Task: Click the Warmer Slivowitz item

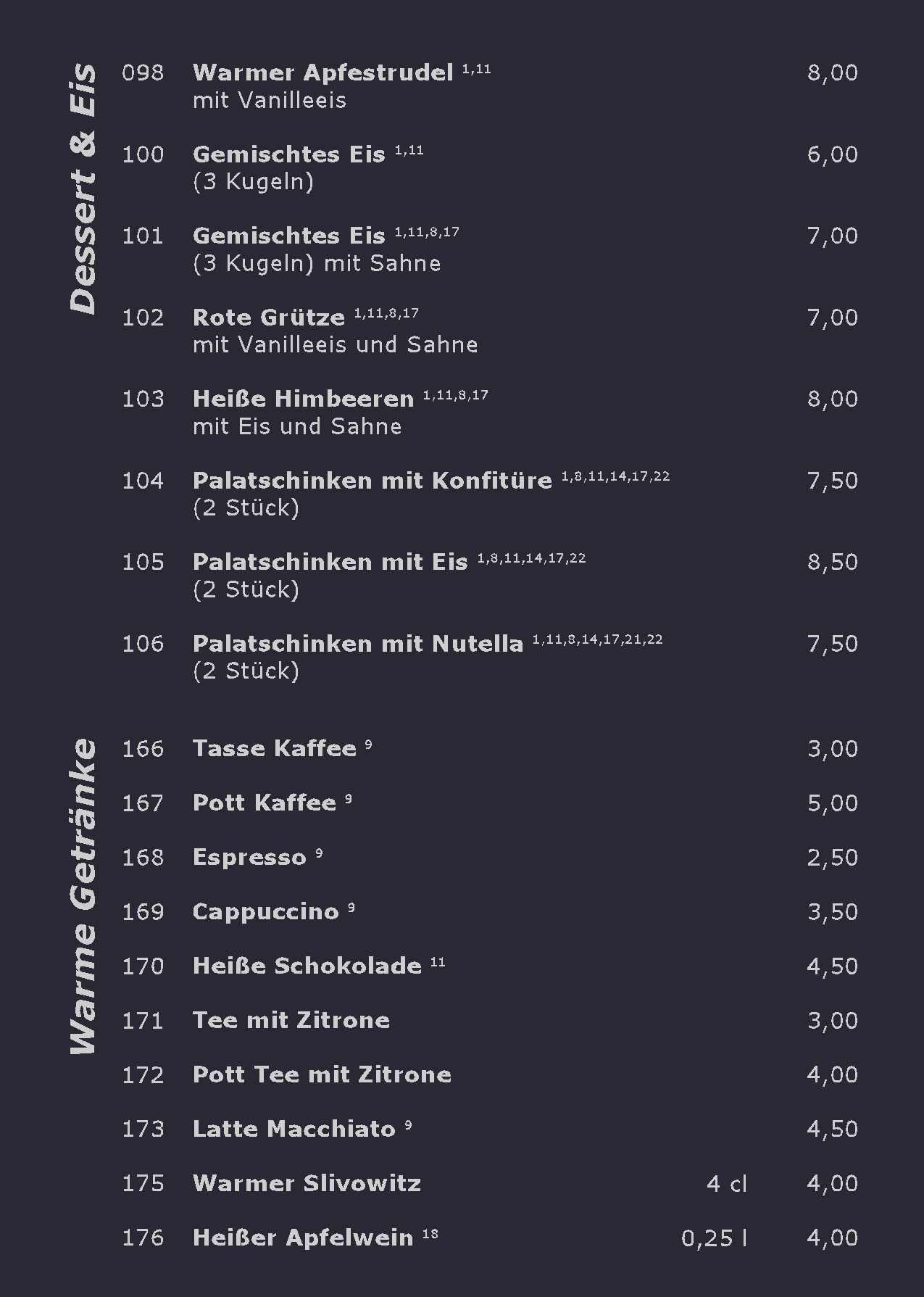Action: pyautogui.click(x=307, y=1184)
